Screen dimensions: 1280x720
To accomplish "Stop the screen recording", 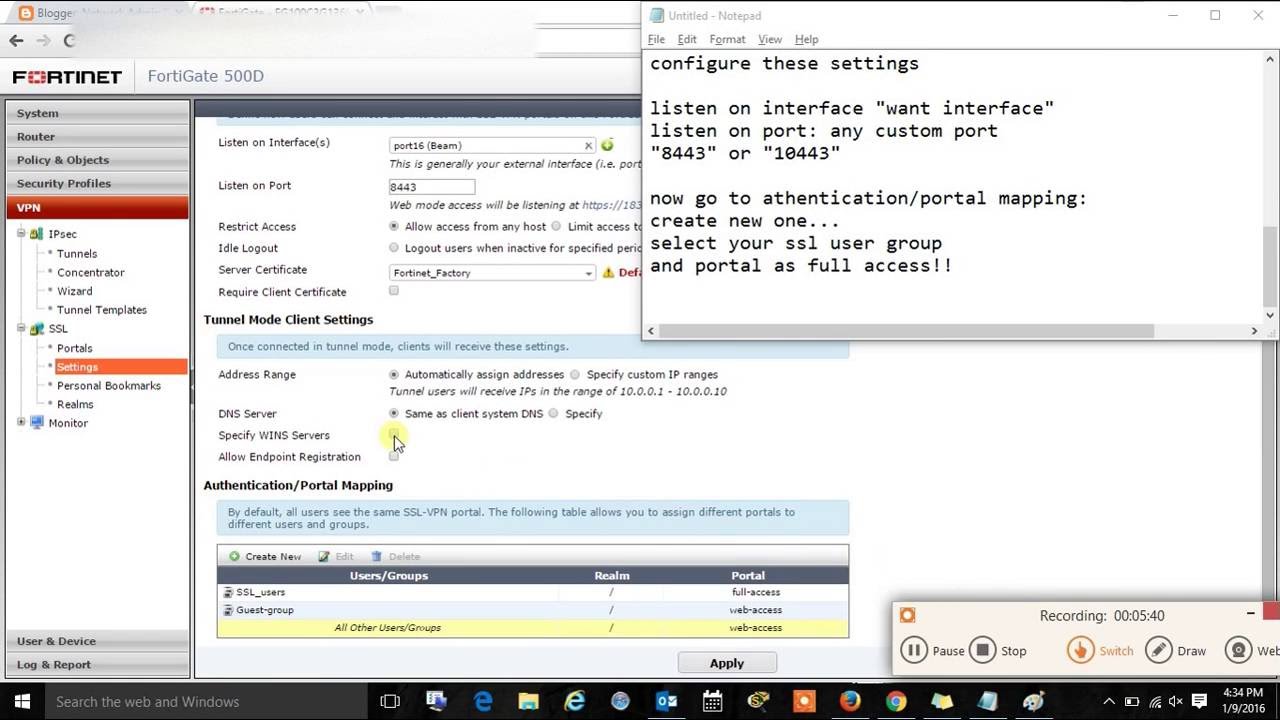I will click(x=982, y=650).
